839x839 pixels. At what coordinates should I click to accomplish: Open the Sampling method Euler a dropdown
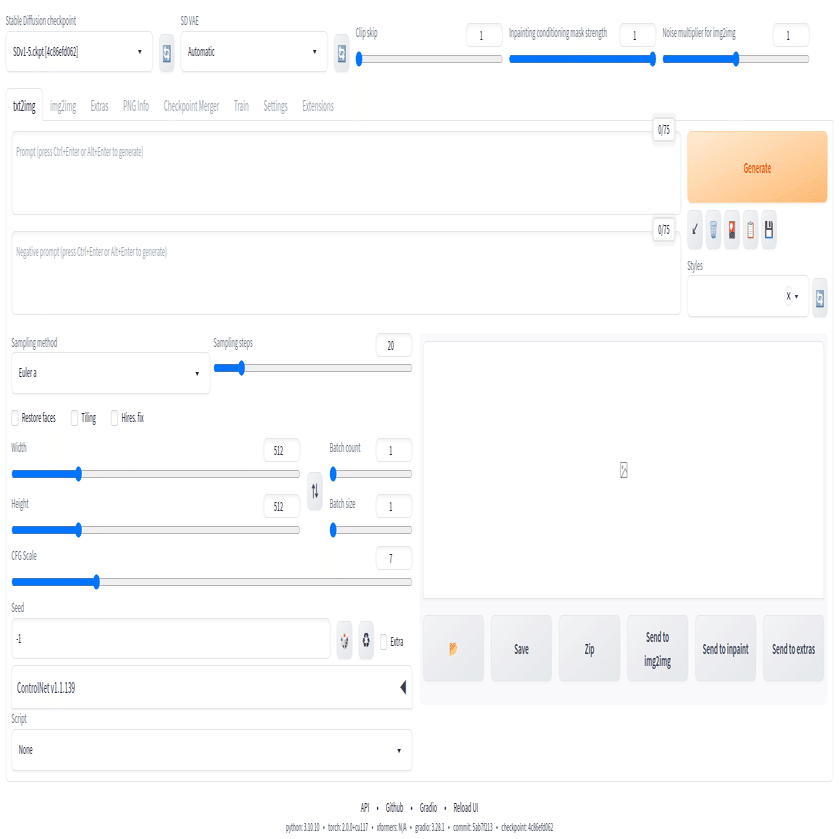[x=111, y=373]
